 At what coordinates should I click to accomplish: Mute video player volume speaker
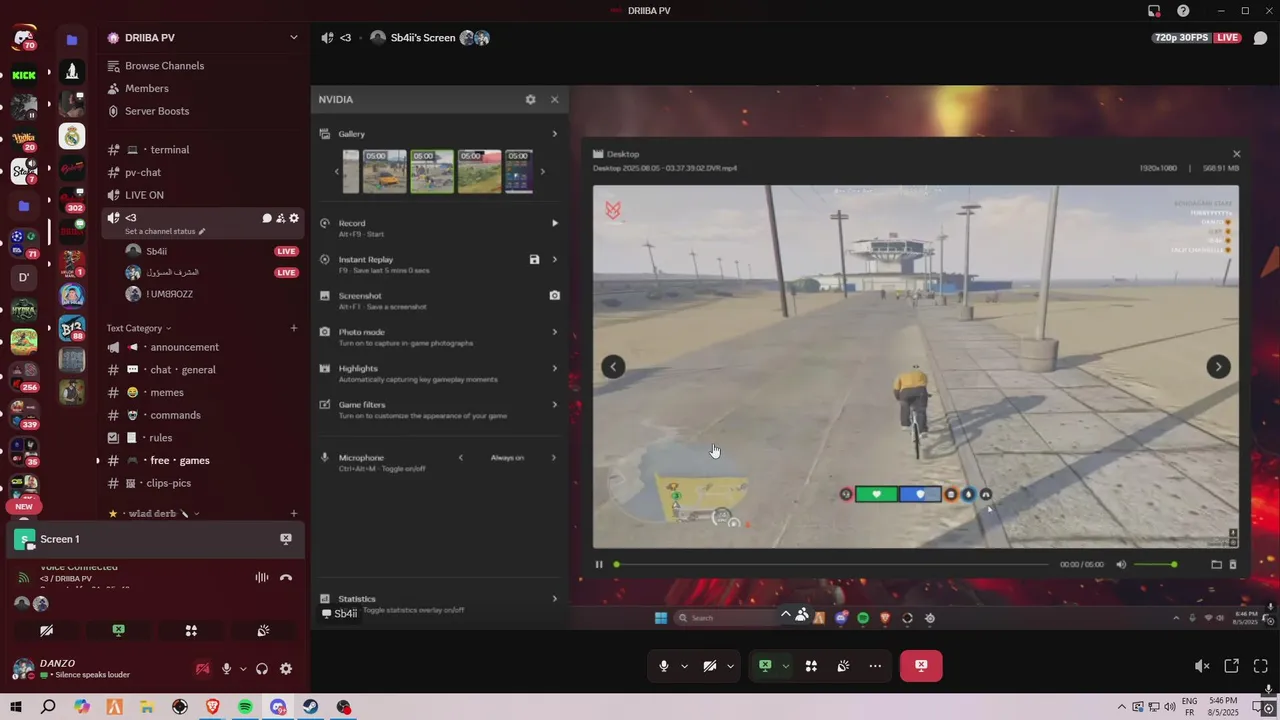click(1121, 565)
